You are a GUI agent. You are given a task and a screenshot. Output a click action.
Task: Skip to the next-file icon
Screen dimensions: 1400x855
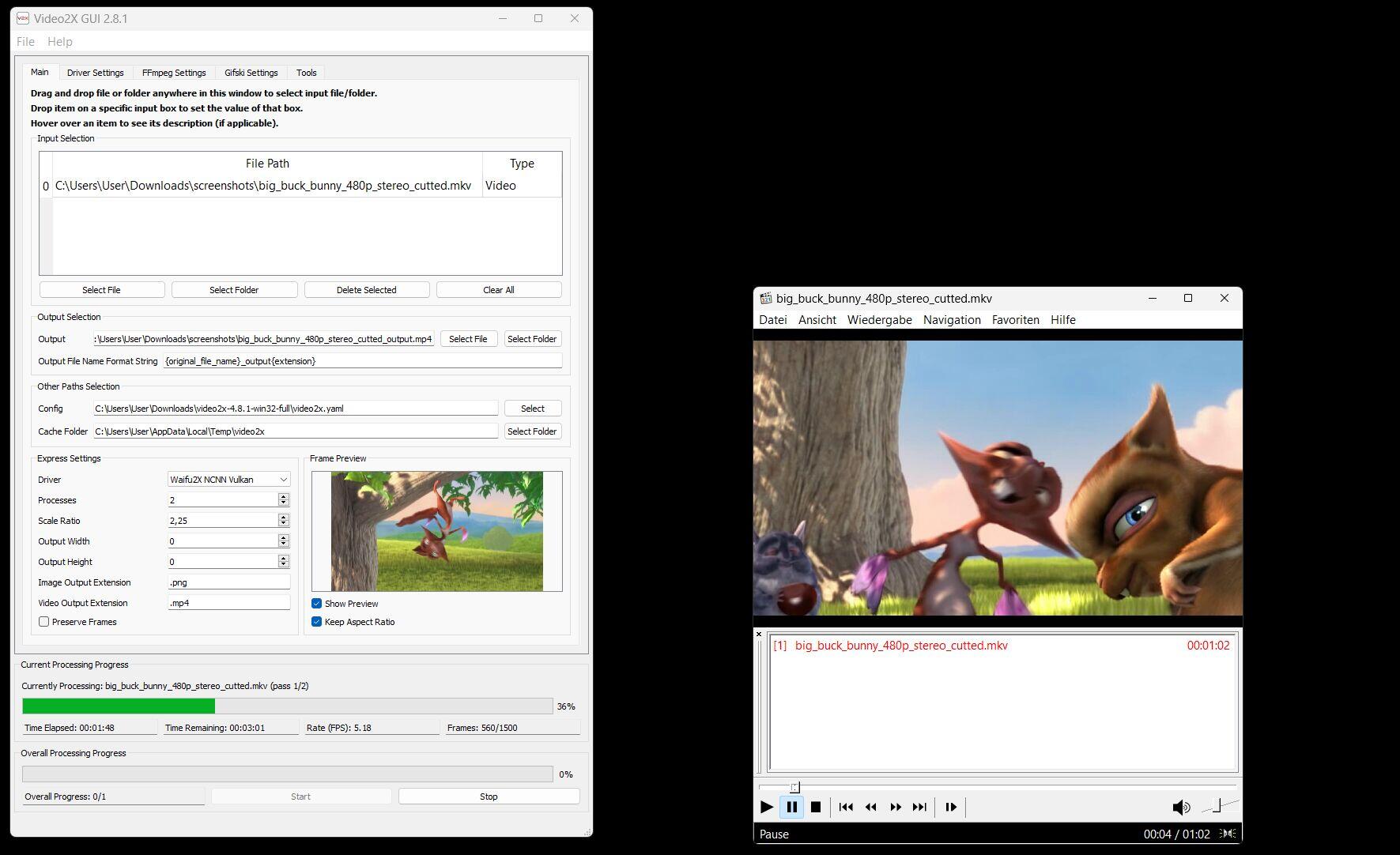[919, 807]
